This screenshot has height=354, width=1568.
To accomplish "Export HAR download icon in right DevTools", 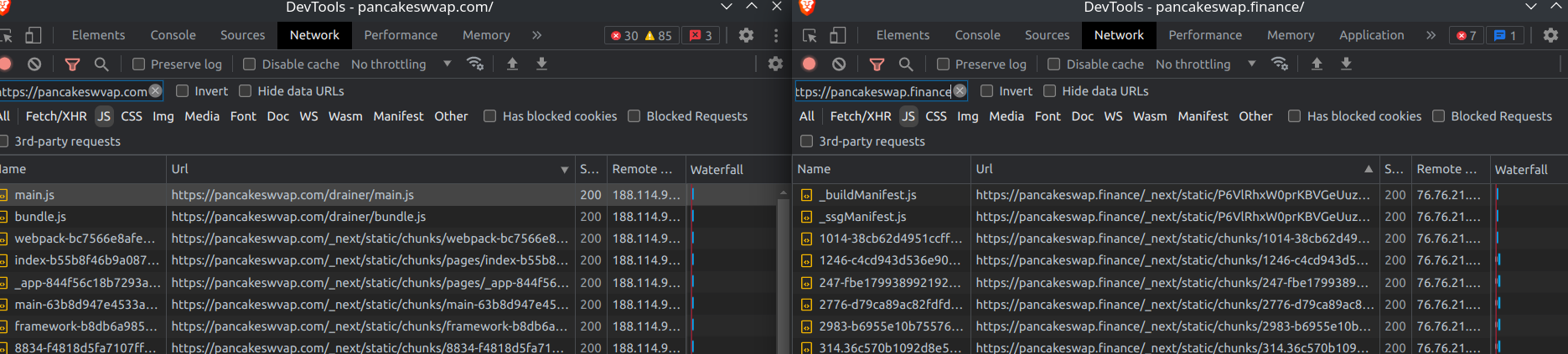I will pyautogui.click(x=1346, y=64).
